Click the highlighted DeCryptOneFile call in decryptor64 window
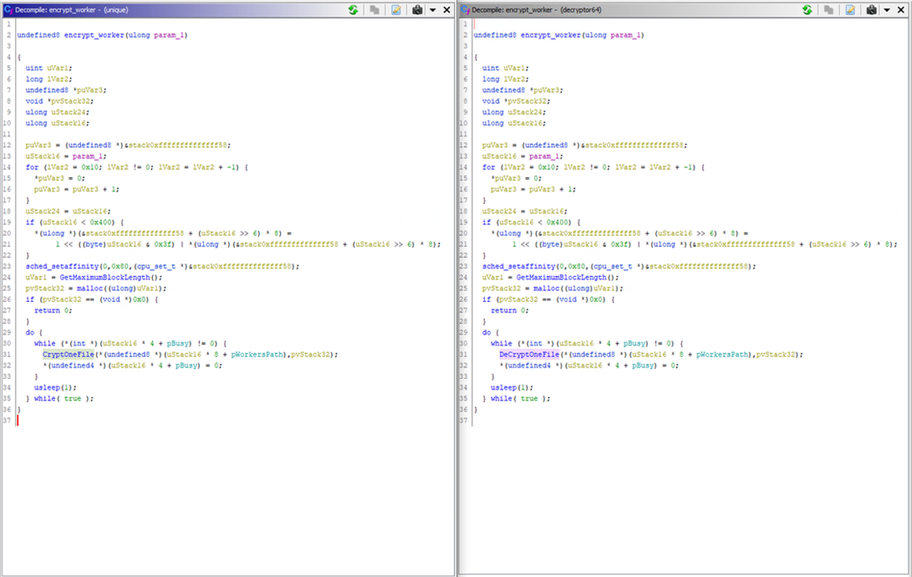Image resolution: width=912 pixels, height=577 pixels. coord(529,354)
